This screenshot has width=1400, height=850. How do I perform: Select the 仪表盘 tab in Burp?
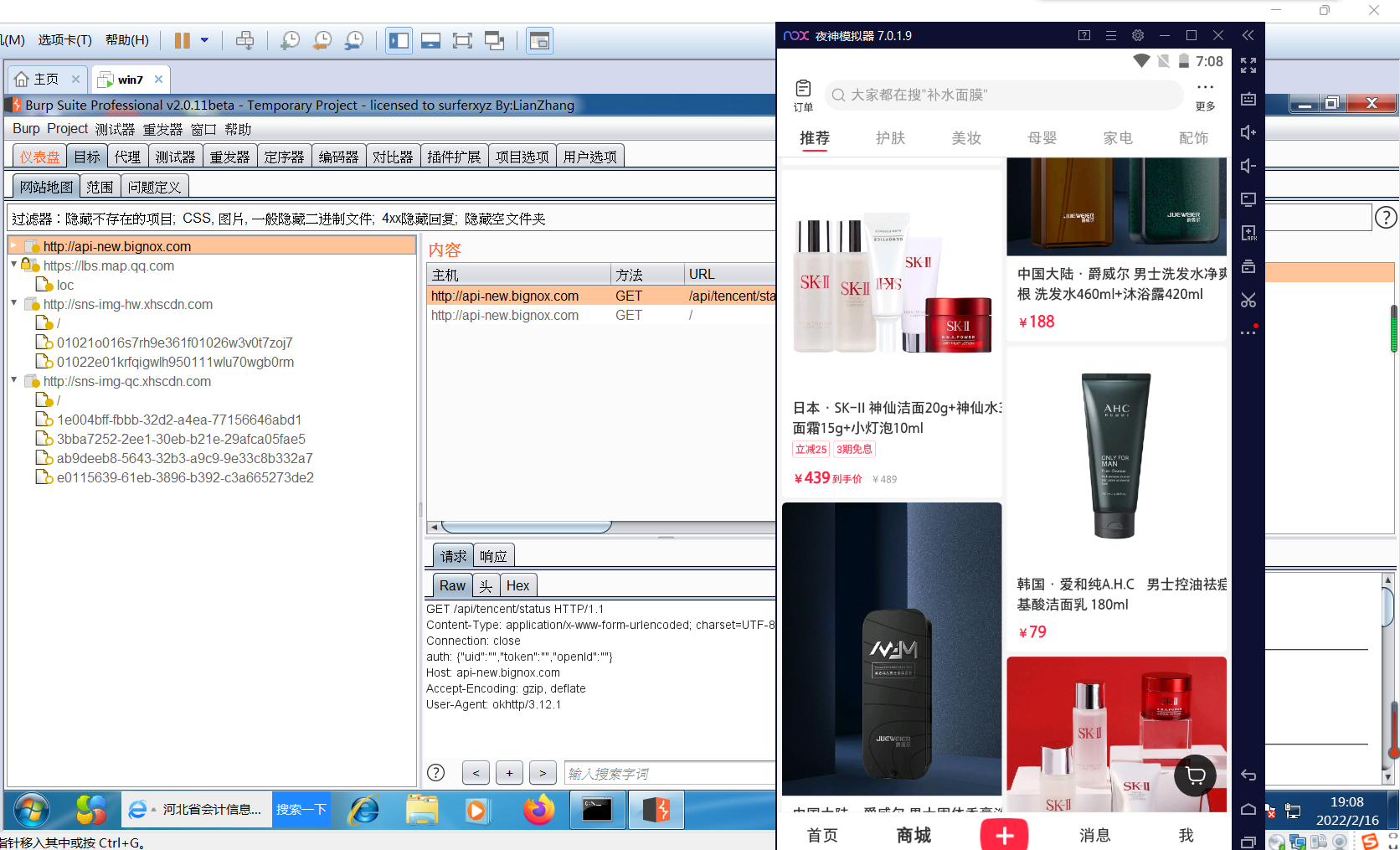[x=39, y=157]
